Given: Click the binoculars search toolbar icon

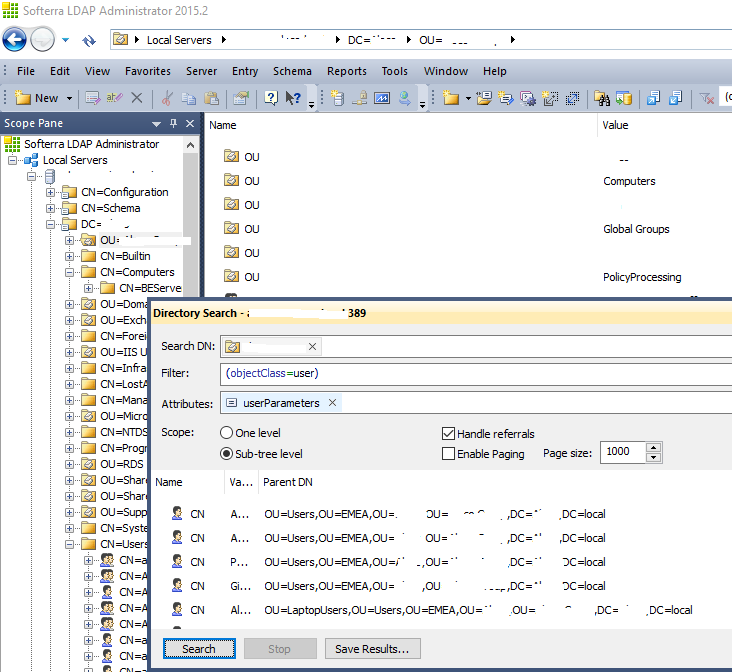Looking at the screenshot, I should pos(602,98).
